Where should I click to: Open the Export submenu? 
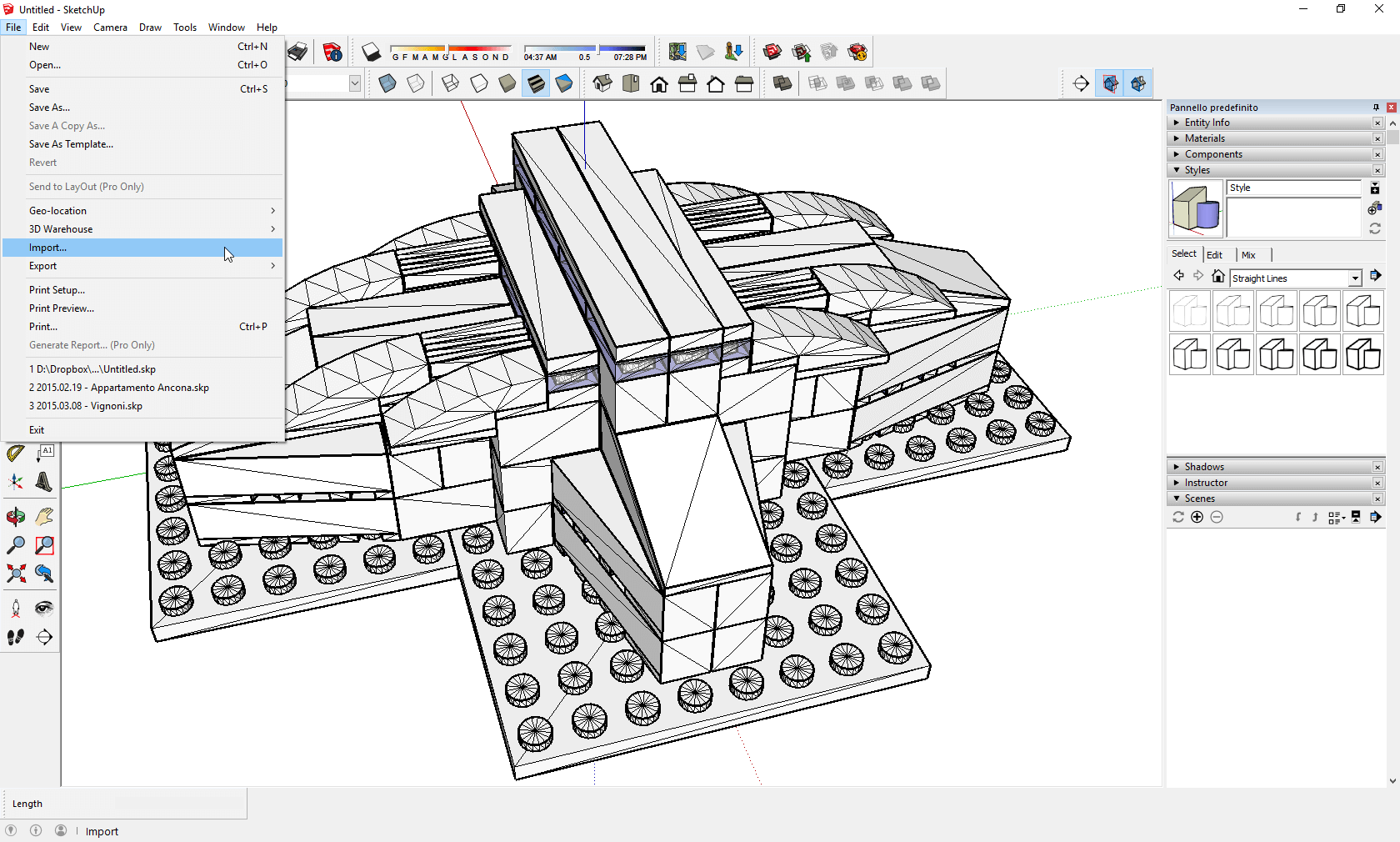[142, 266]
